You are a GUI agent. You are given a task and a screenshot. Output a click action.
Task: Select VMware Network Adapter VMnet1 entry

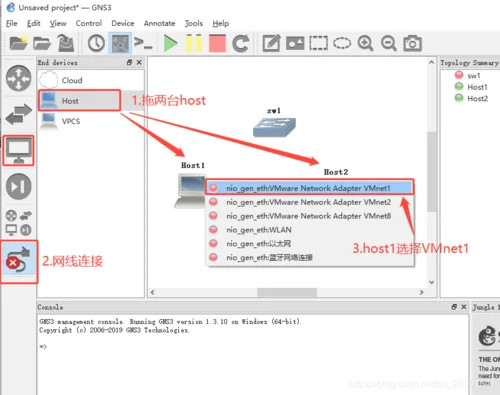[x=309, y=188]
